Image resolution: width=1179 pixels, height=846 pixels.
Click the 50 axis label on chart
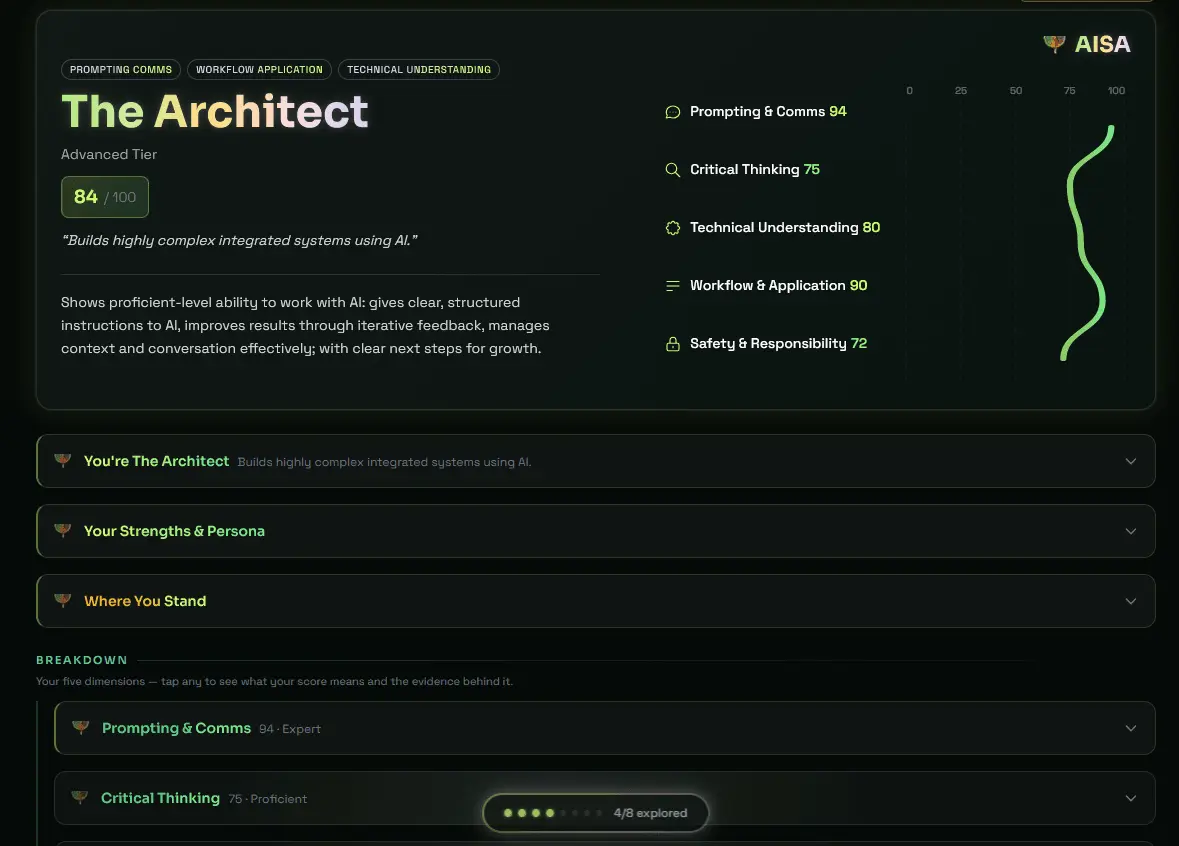point(1016,90)
